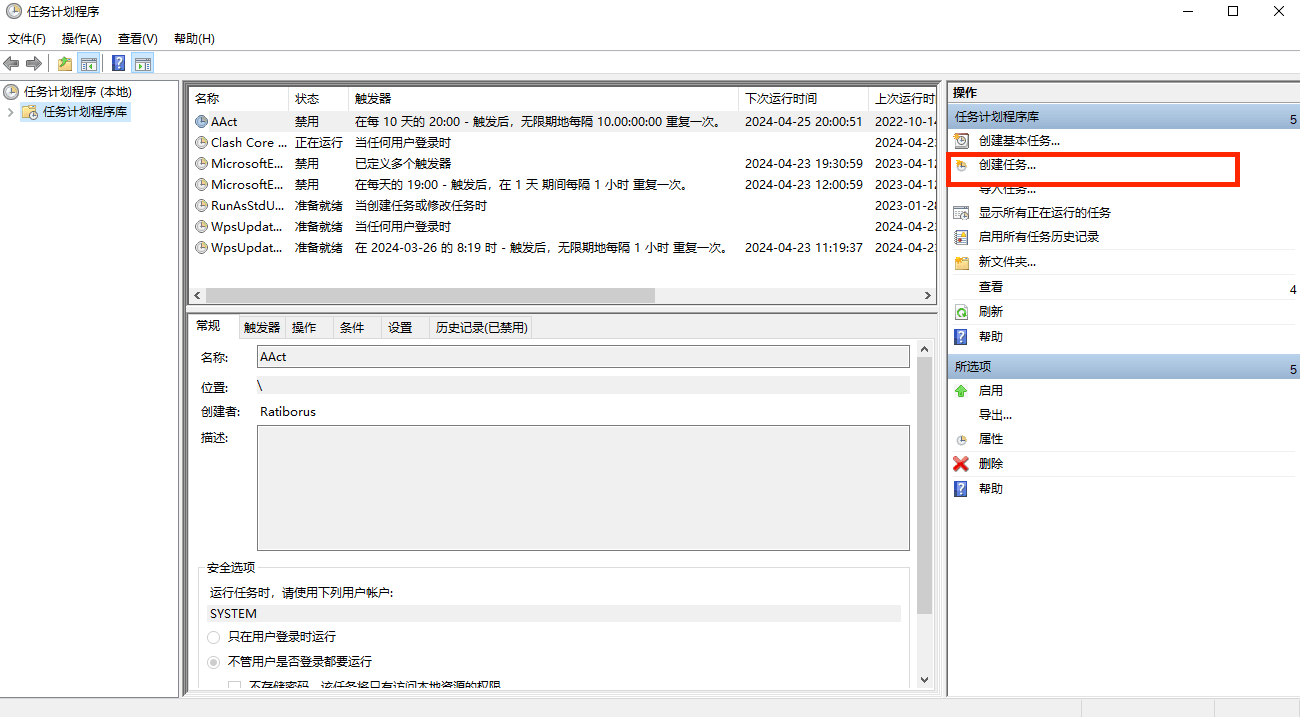Click the details pane scrollbar down arrow
Image resolution: width=1300 pixels, height=717 pixels.
tap(924, 679)
